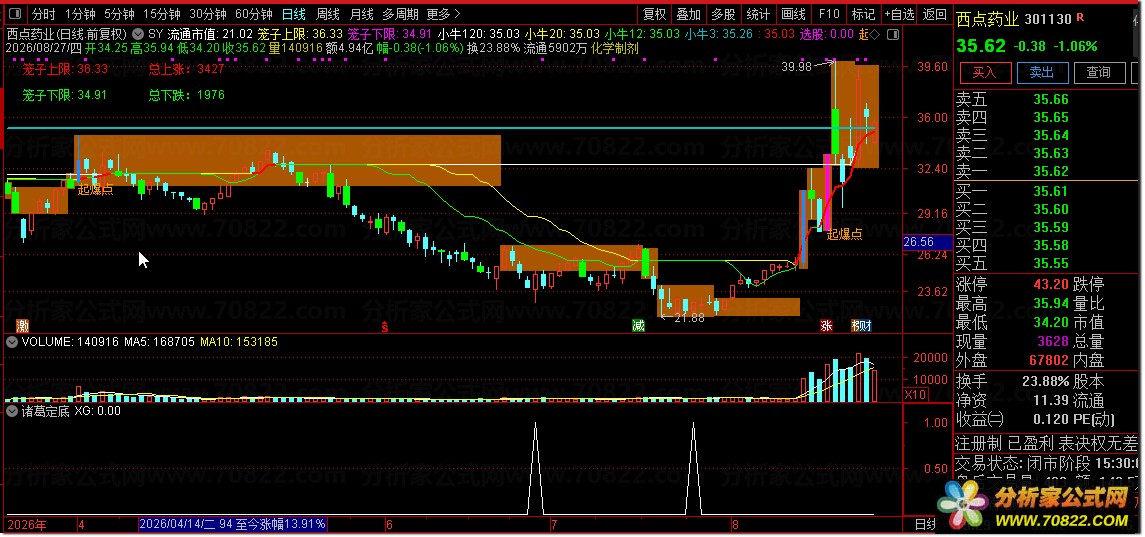Viewport: 1145px width, 537px height.
Task: Click the 化学制剂 sector label
Action: [615, 48]
